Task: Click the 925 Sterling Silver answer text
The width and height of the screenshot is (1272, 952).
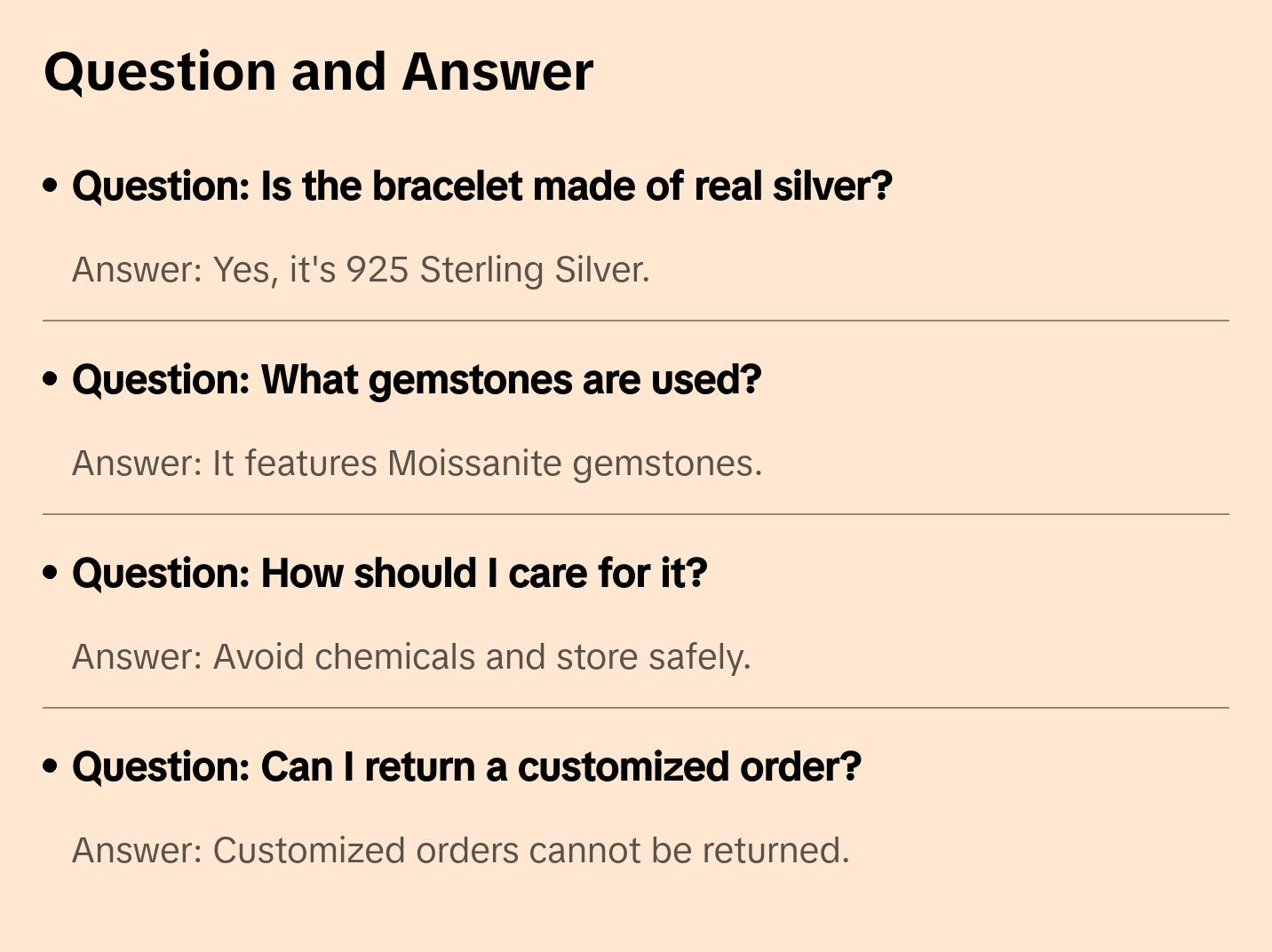Action: (361, 270)
